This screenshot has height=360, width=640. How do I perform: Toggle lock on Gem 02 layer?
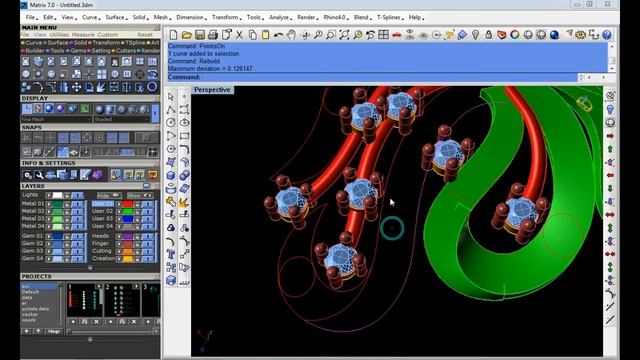coord(67,244)
